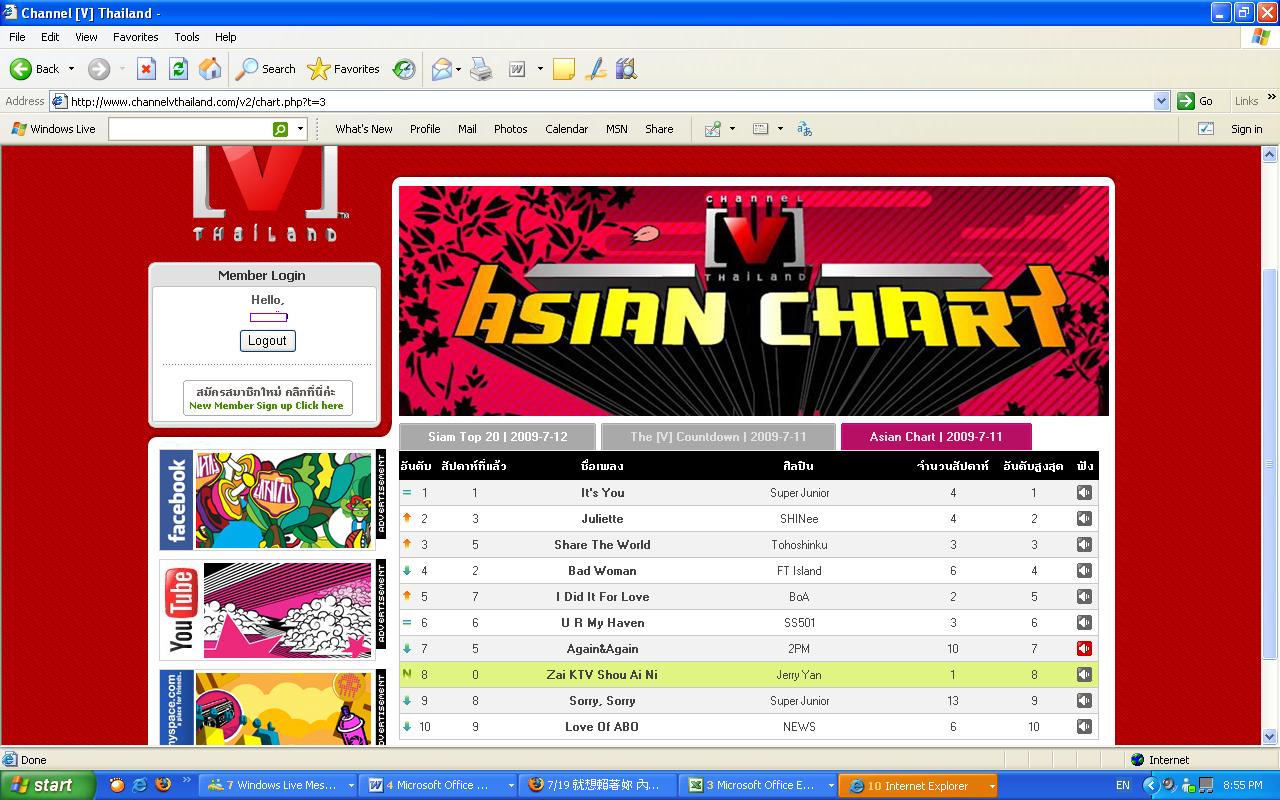Image resolution: width=1280 pixels, height=800 pixels.
Task: Open the History icon in toolbar
Action: point(404,69)
